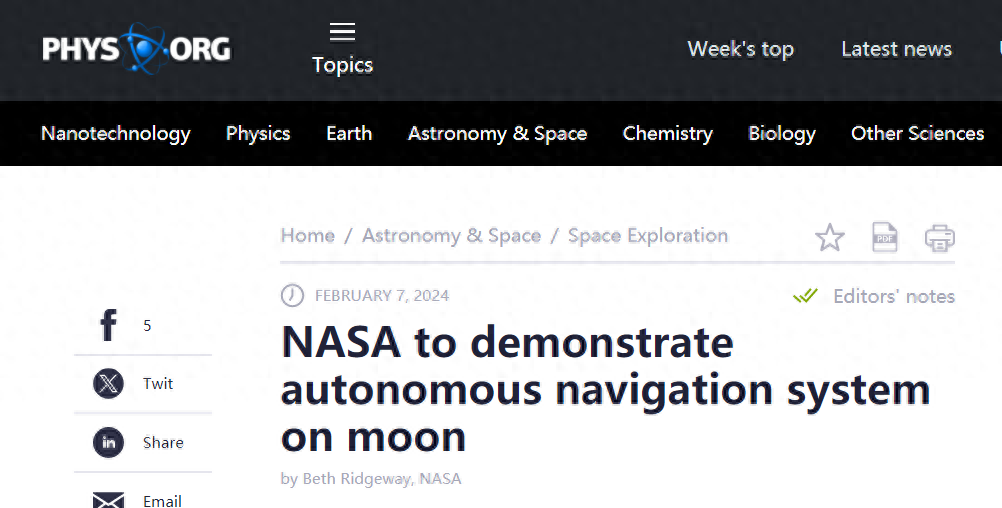This screenshot has width=1002, height=508.
Task: Open Astronomy & Space nav category
Action: (497, 133)
